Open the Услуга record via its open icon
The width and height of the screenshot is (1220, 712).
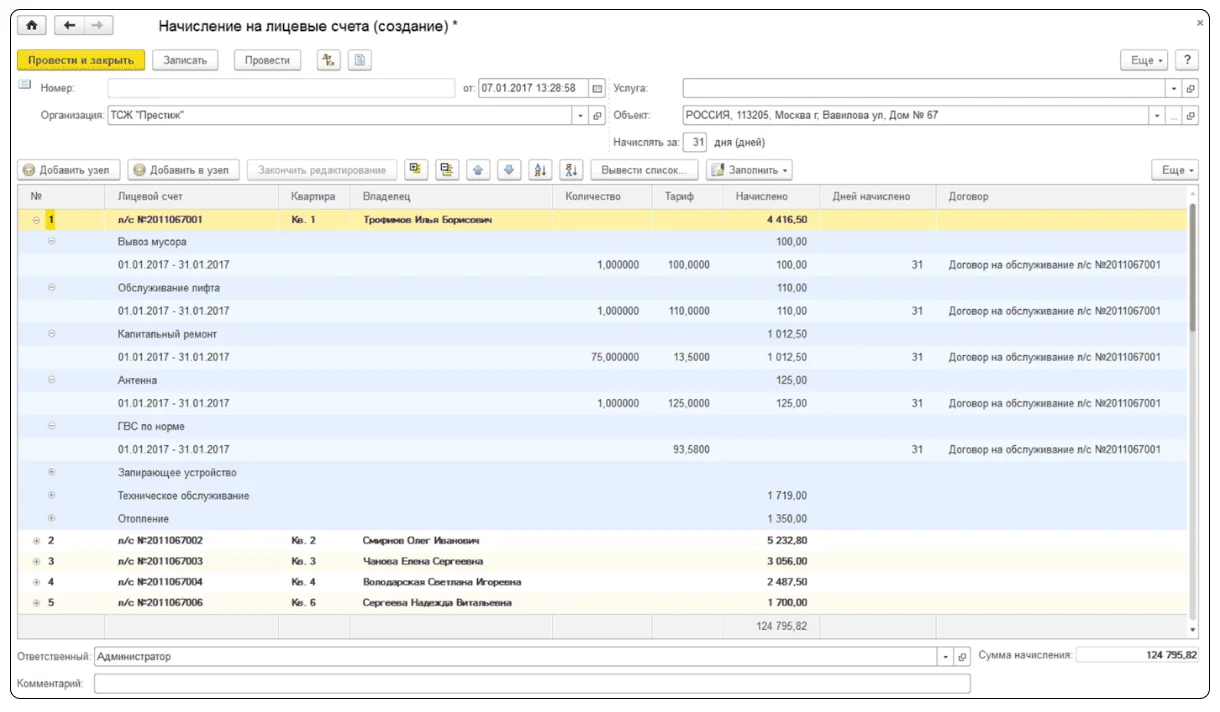coord(1190,88)
